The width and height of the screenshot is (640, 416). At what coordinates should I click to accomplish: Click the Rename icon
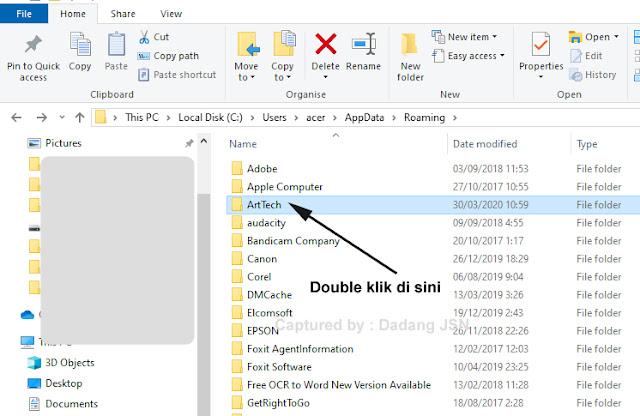click(363, 44)
